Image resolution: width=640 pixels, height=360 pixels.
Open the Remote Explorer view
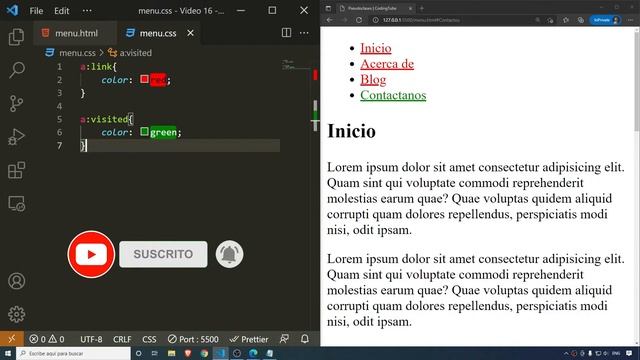[16, 203]
